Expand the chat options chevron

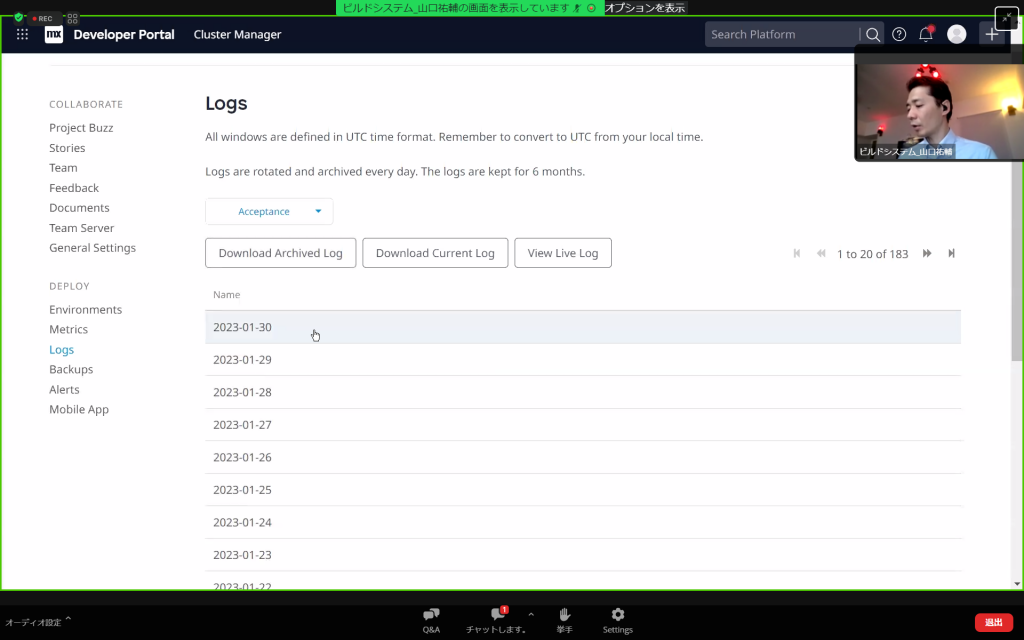tap(531, 614)
